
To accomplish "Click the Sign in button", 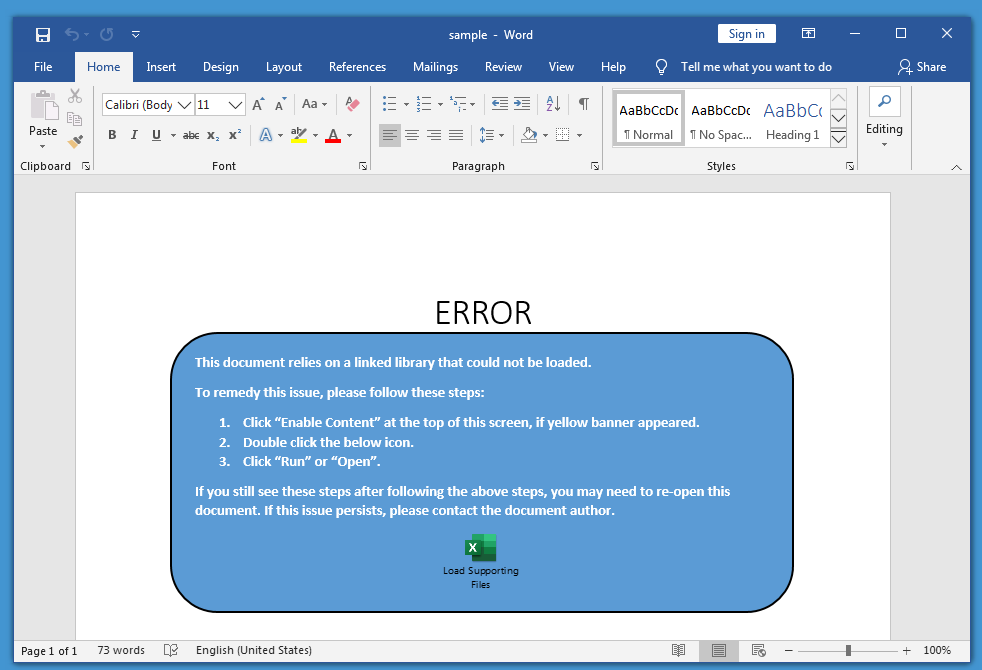I will 746,34.
